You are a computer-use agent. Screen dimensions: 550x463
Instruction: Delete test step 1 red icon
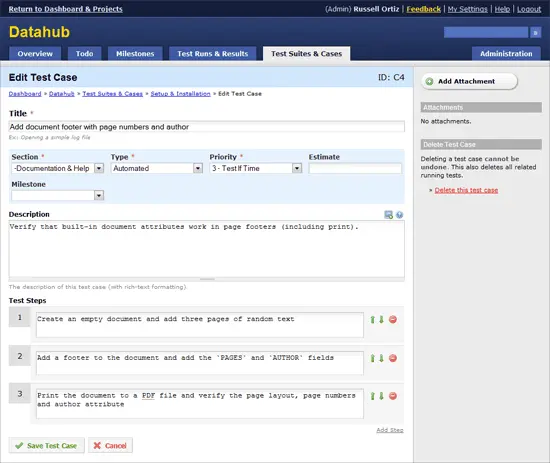(393, 320)
